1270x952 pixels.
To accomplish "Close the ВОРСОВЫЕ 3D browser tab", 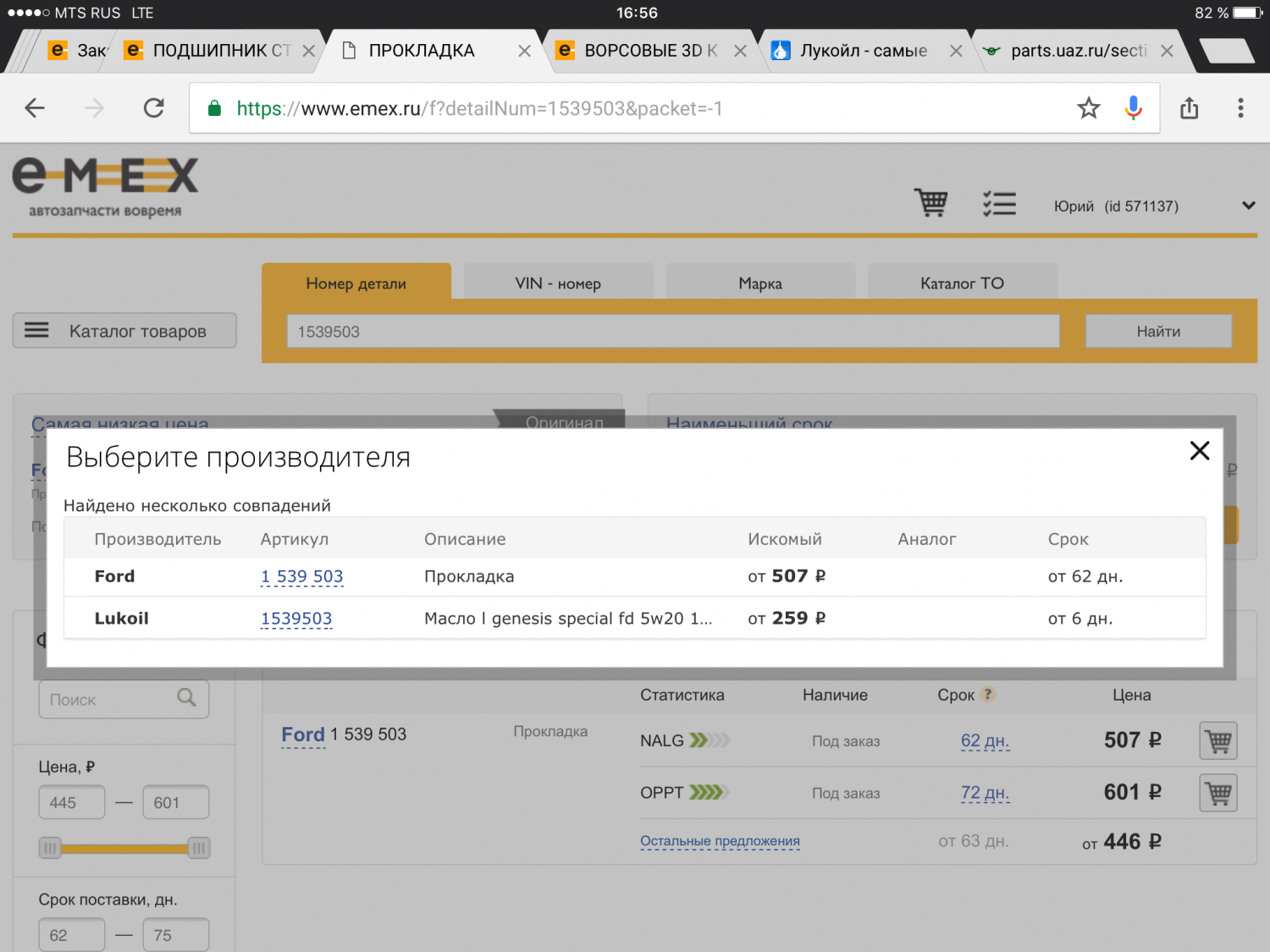I will point(740,51).
